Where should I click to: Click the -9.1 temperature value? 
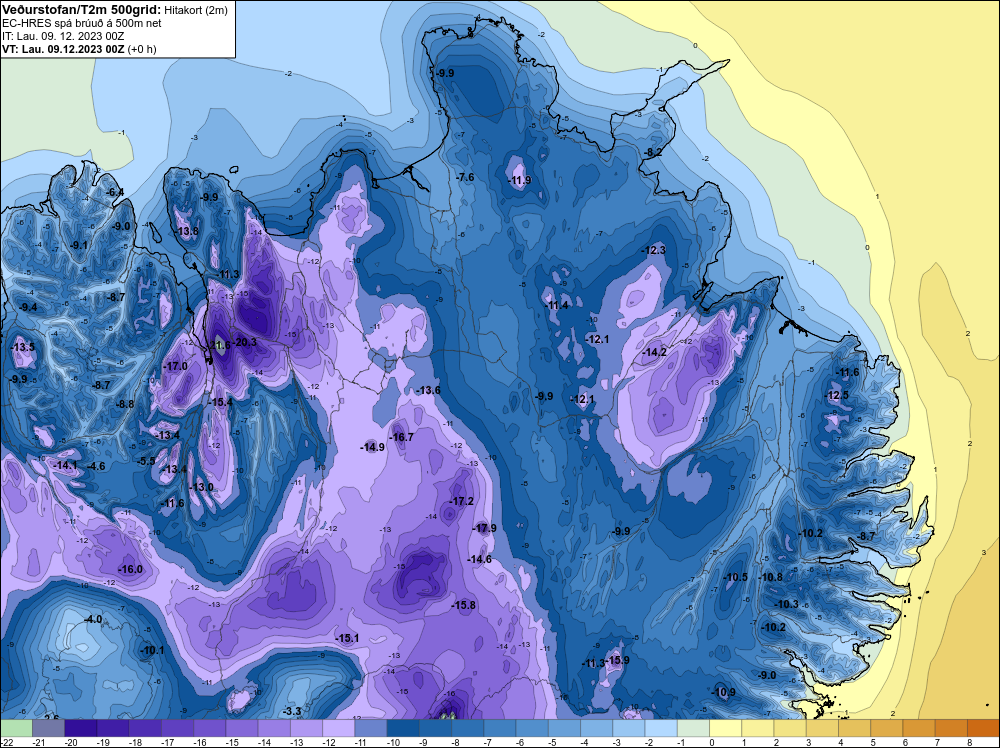click(x=78, y=245)
